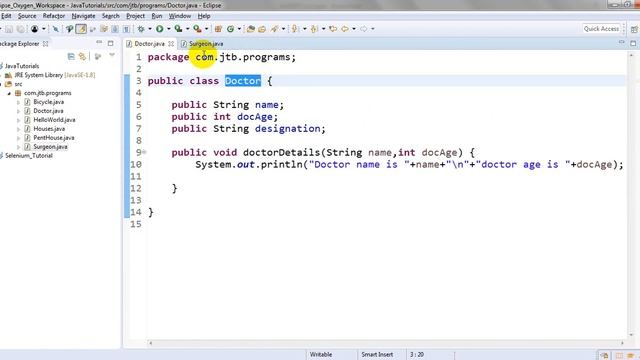Click Collapse All in Package Explorer
The width and height of the screenshot is (640, 360).
pos(71,56)
